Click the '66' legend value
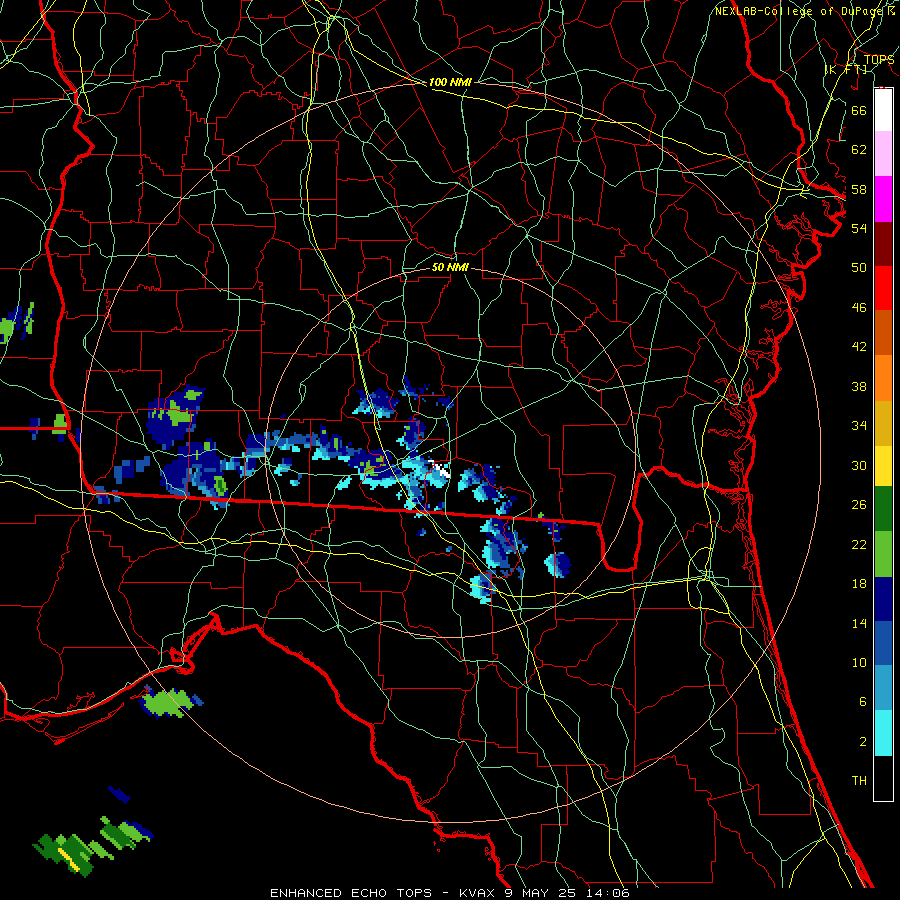 point(859,110)
